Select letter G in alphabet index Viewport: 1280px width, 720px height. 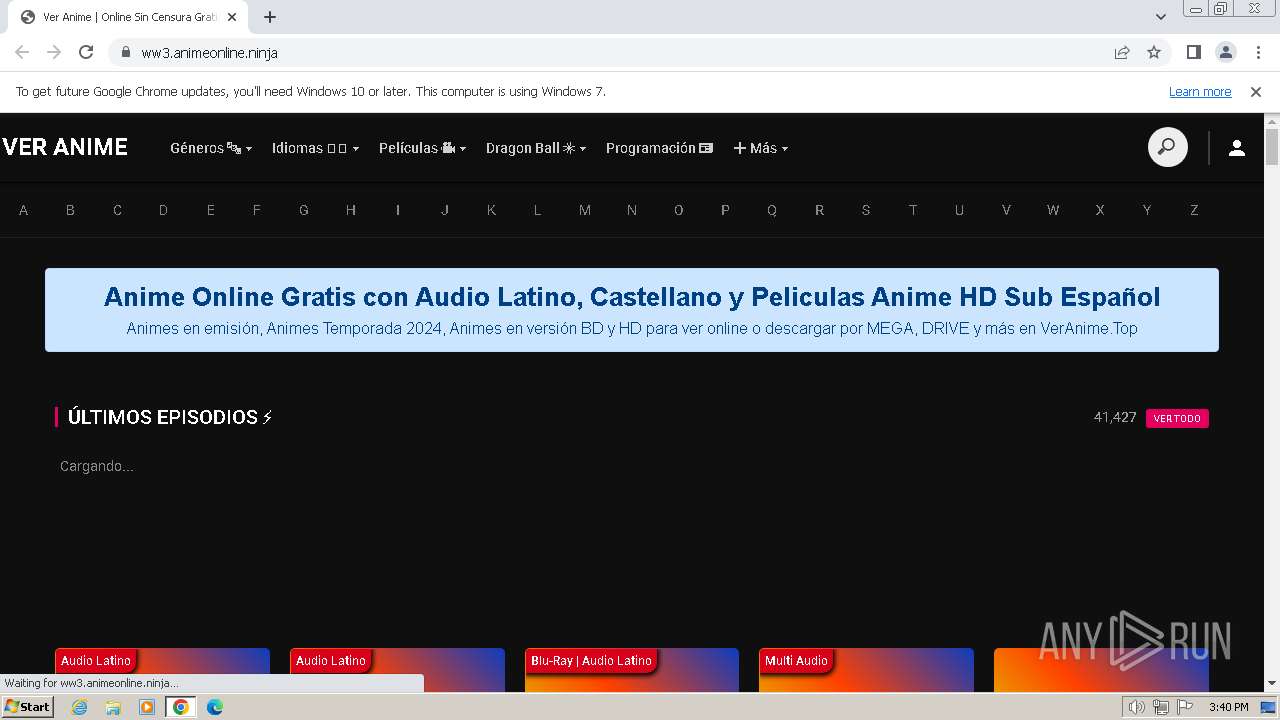[x=303, y=210]
